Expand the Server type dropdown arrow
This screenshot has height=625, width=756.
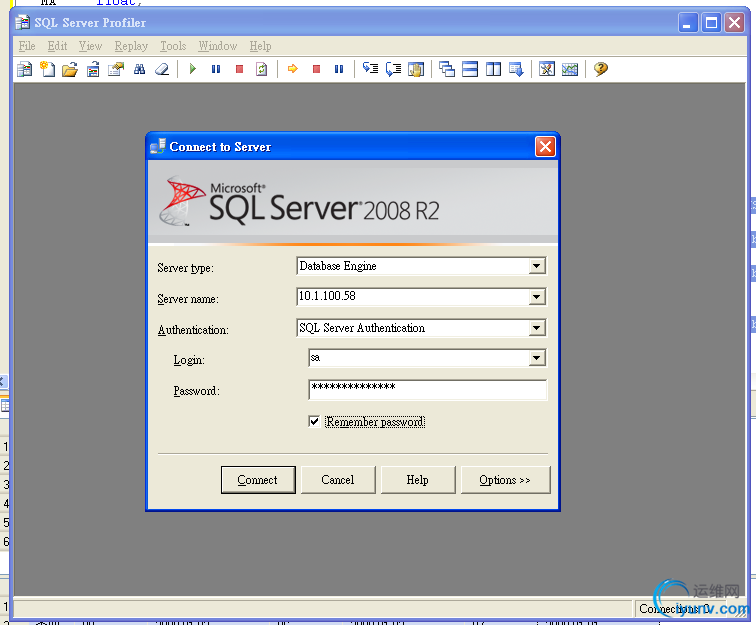[537, 266]
